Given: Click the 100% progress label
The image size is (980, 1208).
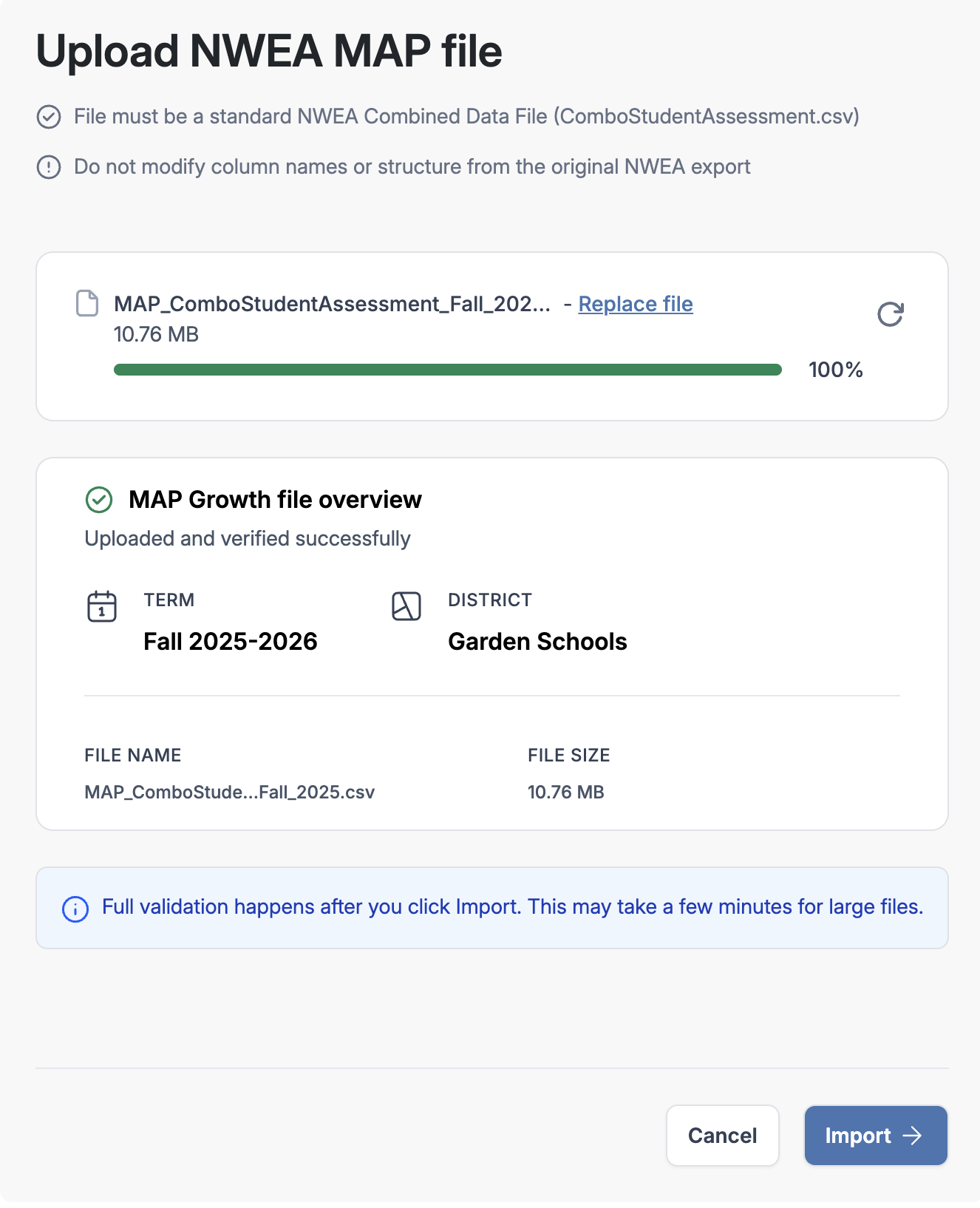Looking at the screenshot, I should pyautogui.click(x=836, y=370).
